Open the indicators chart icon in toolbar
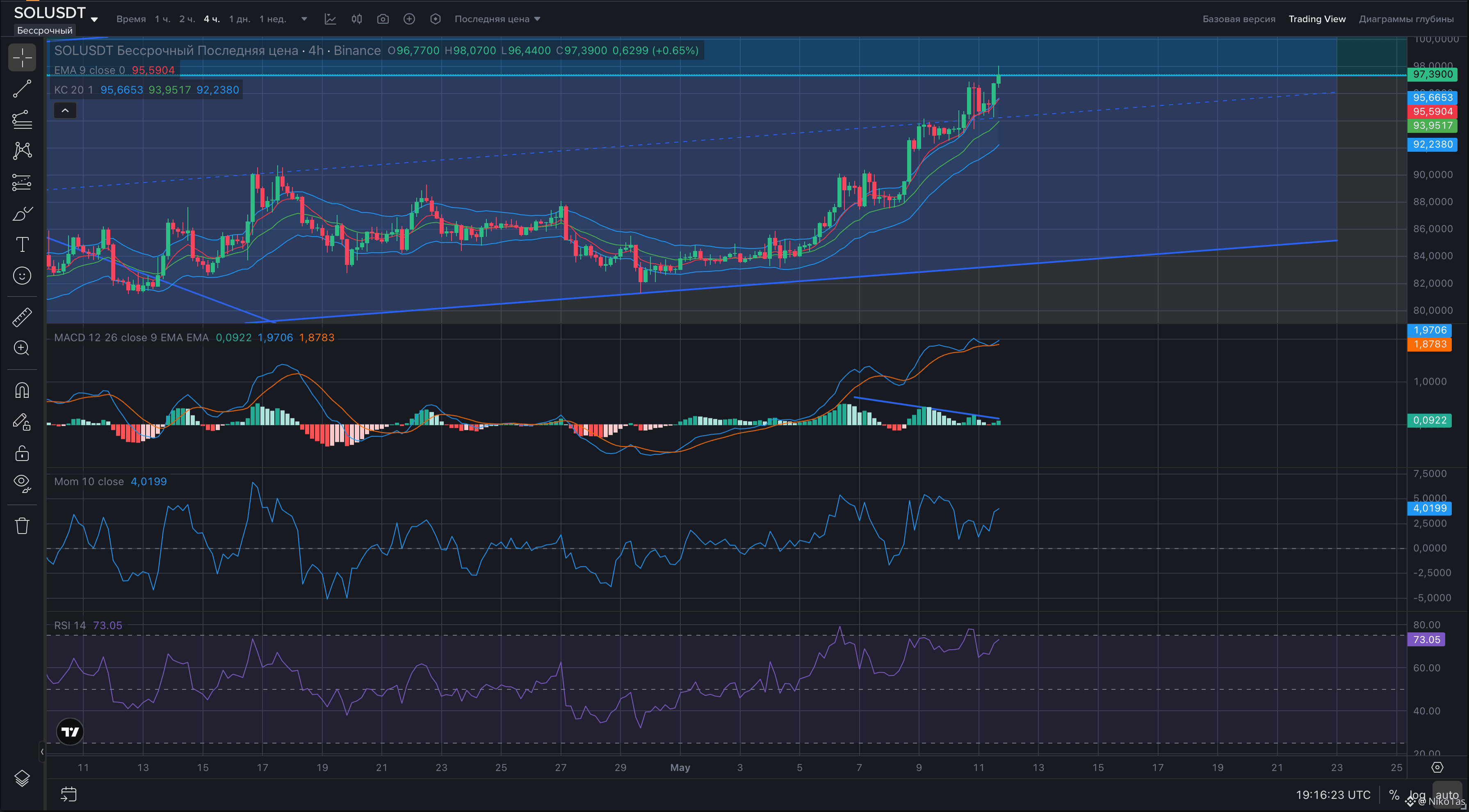This screenshot has height=812, width=1469. pyautogui.click(x=330, y=19)
